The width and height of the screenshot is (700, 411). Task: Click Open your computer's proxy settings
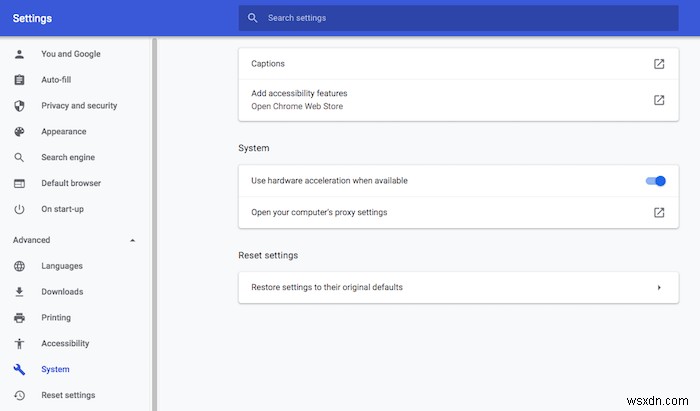[319, 212]
